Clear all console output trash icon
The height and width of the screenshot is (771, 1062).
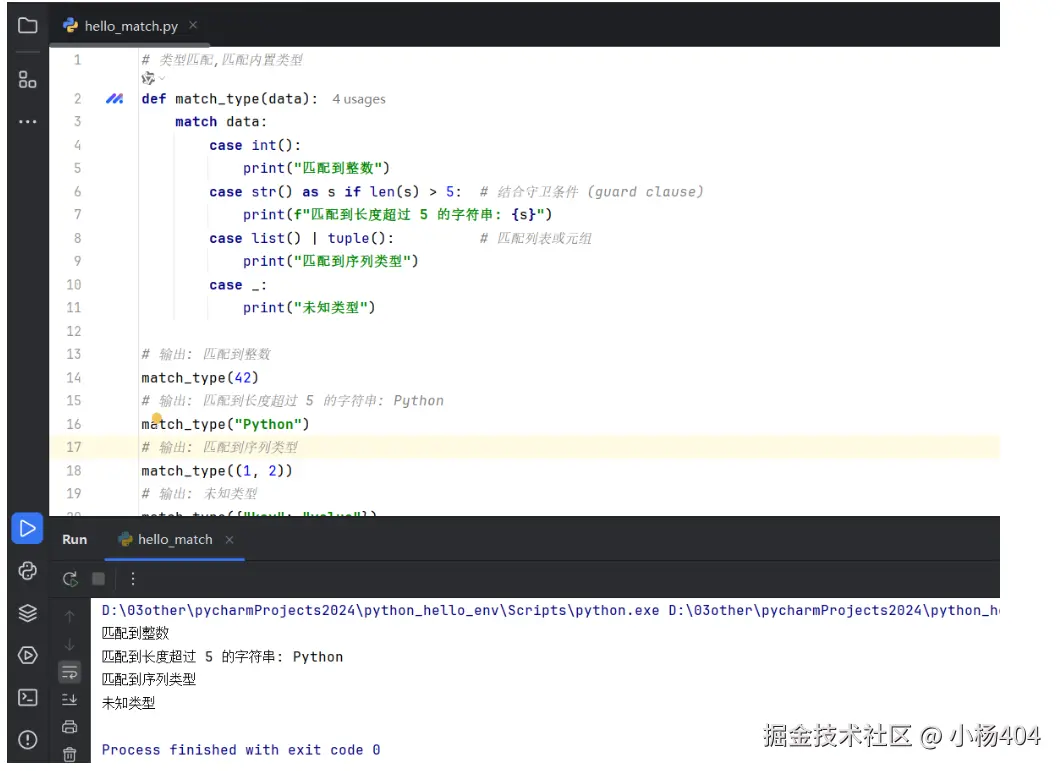[69, 754]
